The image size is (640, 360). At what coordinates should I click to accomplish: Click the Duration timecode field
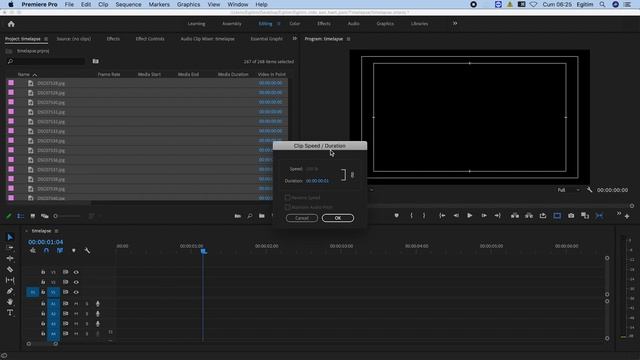coord(317,181)
